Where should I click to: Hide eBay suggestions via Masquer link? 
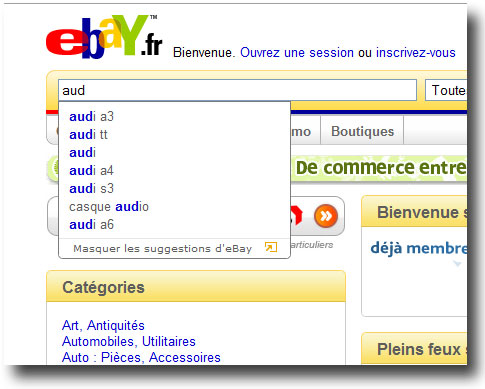coord(162,249)
